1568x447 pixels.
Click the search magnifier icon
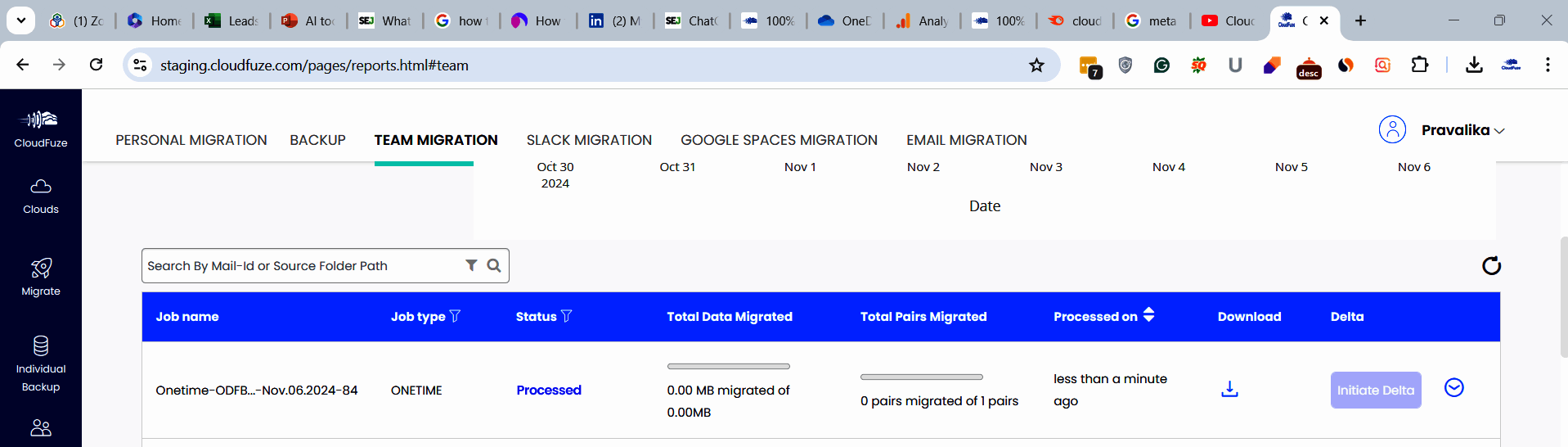(x=494, y=265)
